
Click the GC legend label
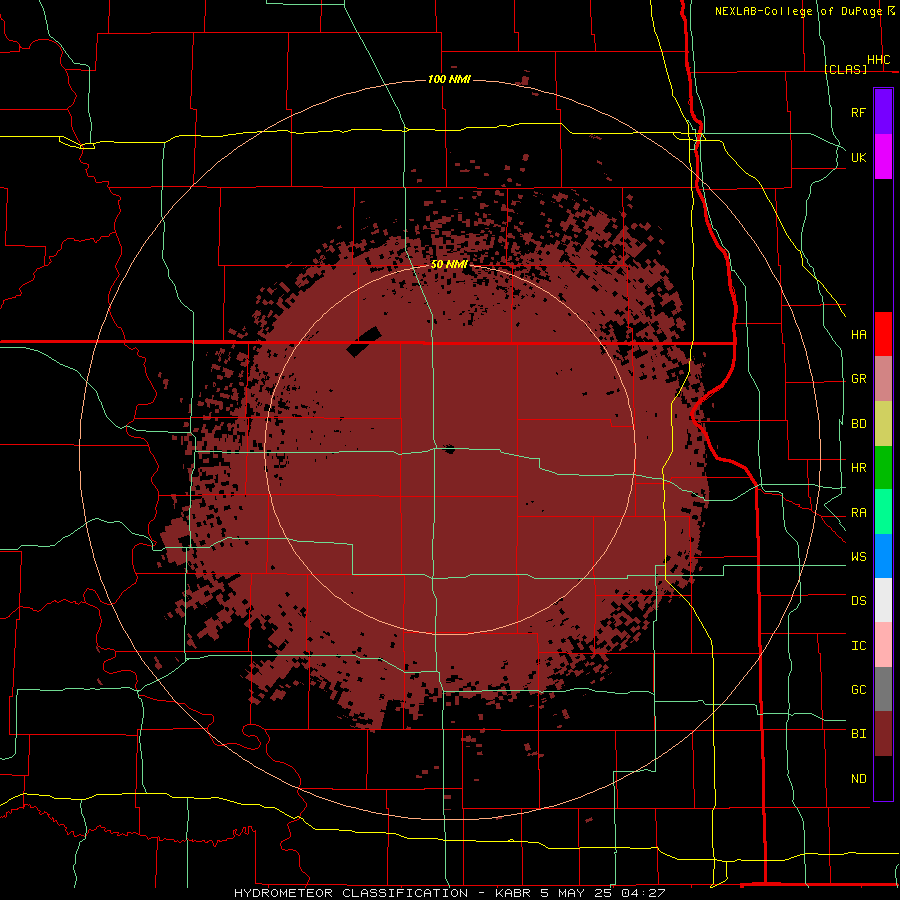coord(858,690)
